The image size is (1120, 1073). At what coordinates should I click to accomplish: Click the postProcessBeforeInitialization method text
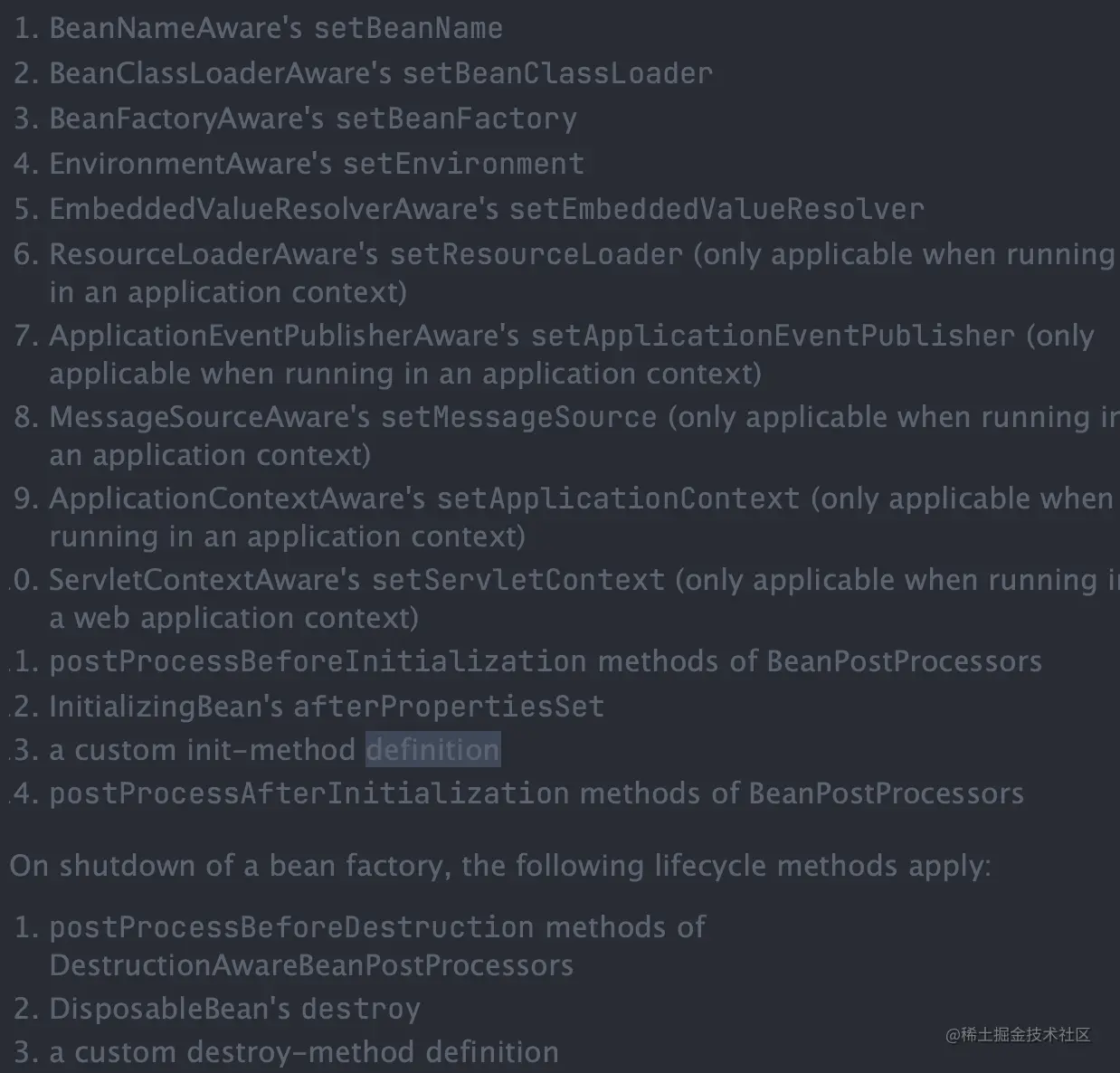point(318,661)
